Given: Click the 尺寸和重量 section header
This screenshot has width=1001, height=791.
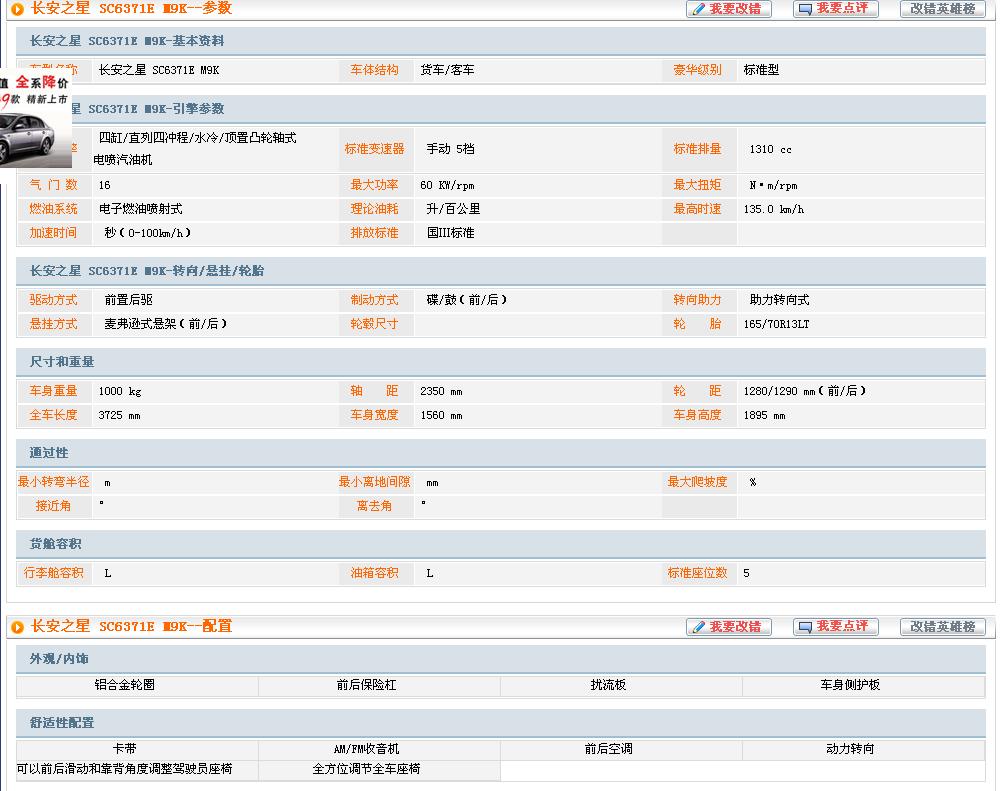Looking at the screenshot, I should point(62,362).
